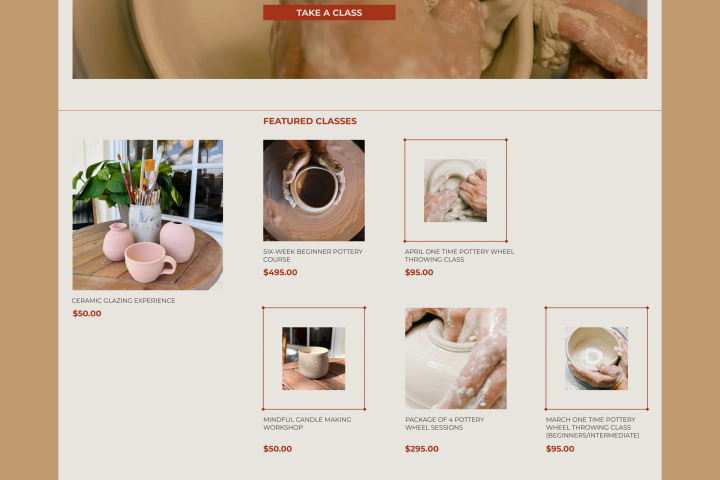Click the Six-Week Beginner Pottery Course title
Viewport: 720px width, 480px height.
[x=313, y=255]
